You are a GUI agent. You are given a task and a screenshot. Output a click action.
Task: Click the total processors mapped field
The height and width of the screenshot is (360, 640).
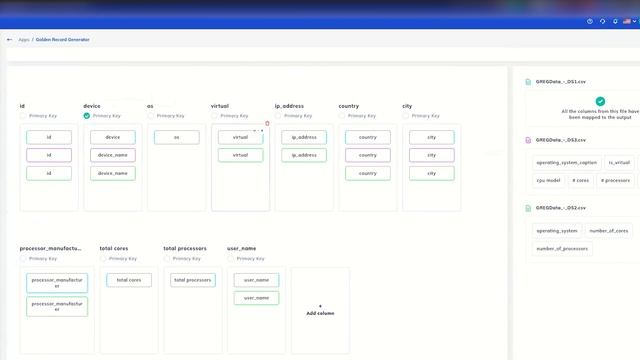(193, 280)
